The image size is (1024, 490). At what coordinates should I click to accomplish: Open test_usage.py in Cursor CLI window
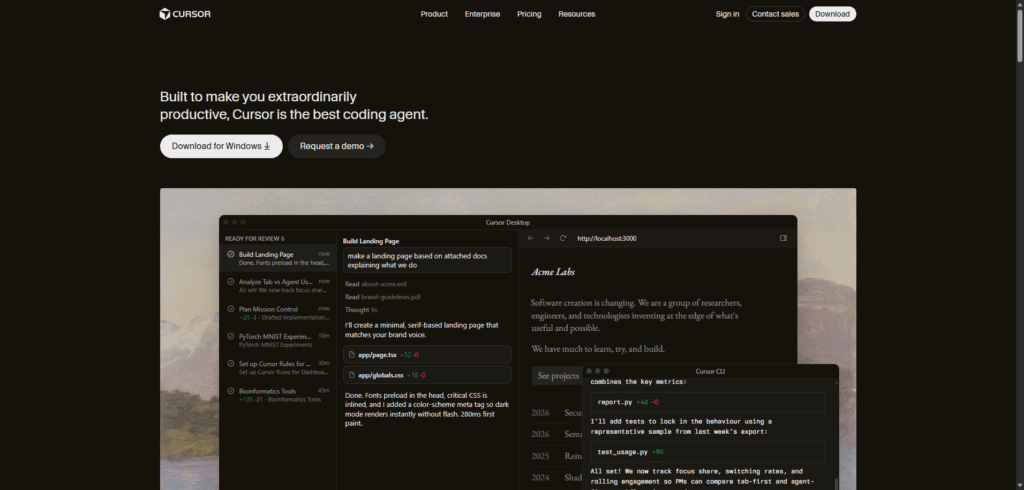tap(708, 452)
